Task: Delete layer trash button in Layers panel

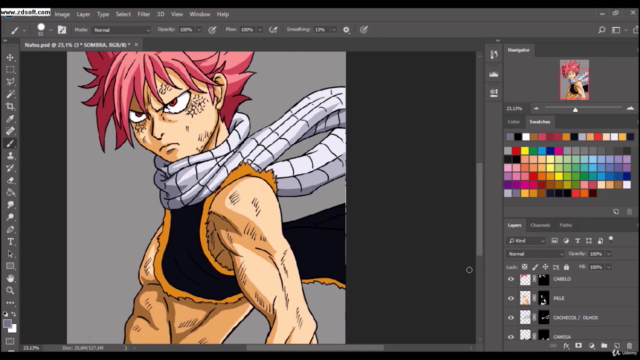Action: (629, 346)
